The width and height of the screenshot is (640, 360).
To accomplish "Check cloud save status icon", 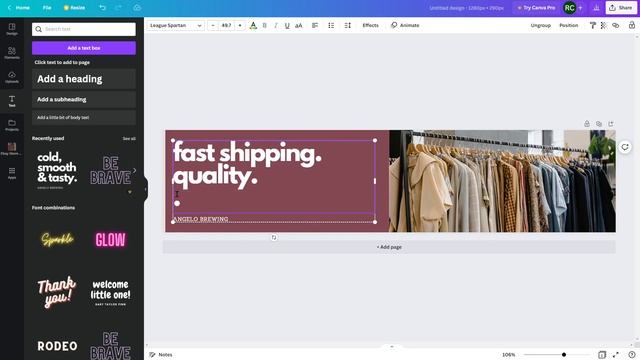I will click(137, 8).
